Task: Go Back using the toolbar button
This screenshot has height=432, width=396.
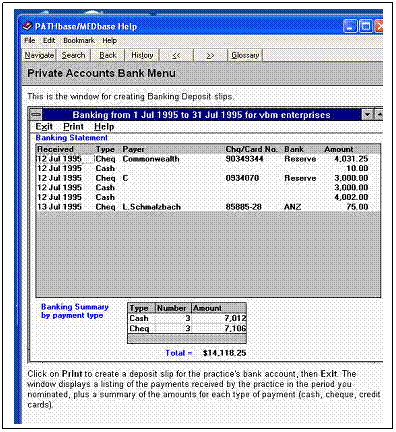Action: (x=108, y=55)
